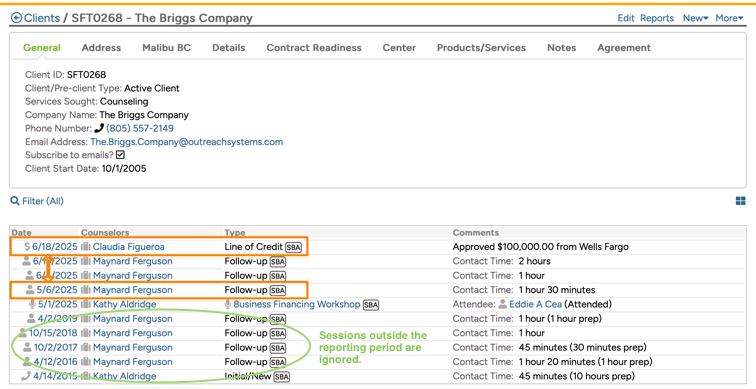Image resolution: width=756 pixels, height=389 pixels.
Task: Click dollar icon on the 6/18/2025 row
Action: [27, 247]
